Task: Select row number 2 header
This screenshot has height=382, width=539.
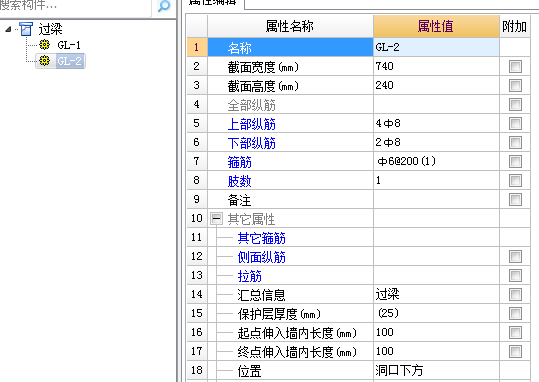Action: coord(197,66)
